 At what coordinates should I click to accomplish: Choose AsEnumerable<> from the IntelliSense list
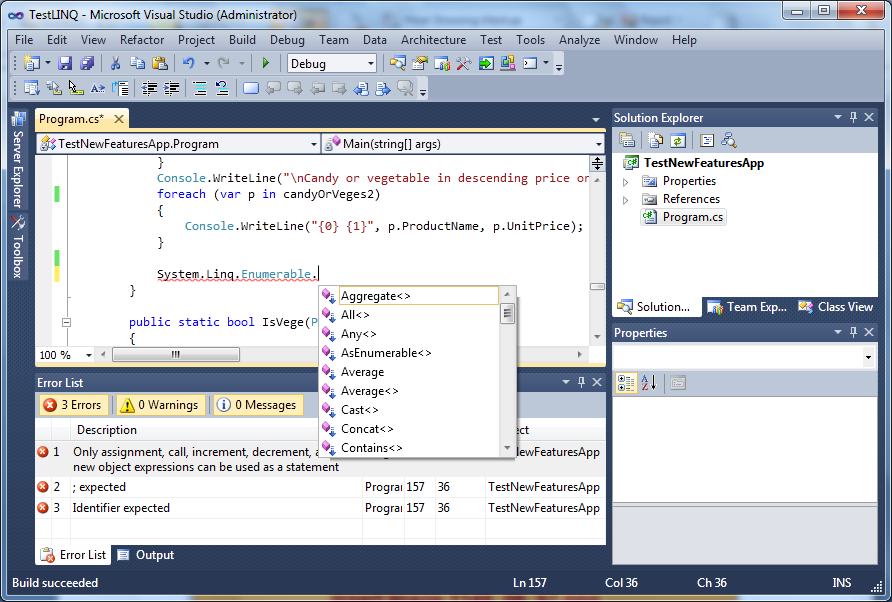(410, 353)
